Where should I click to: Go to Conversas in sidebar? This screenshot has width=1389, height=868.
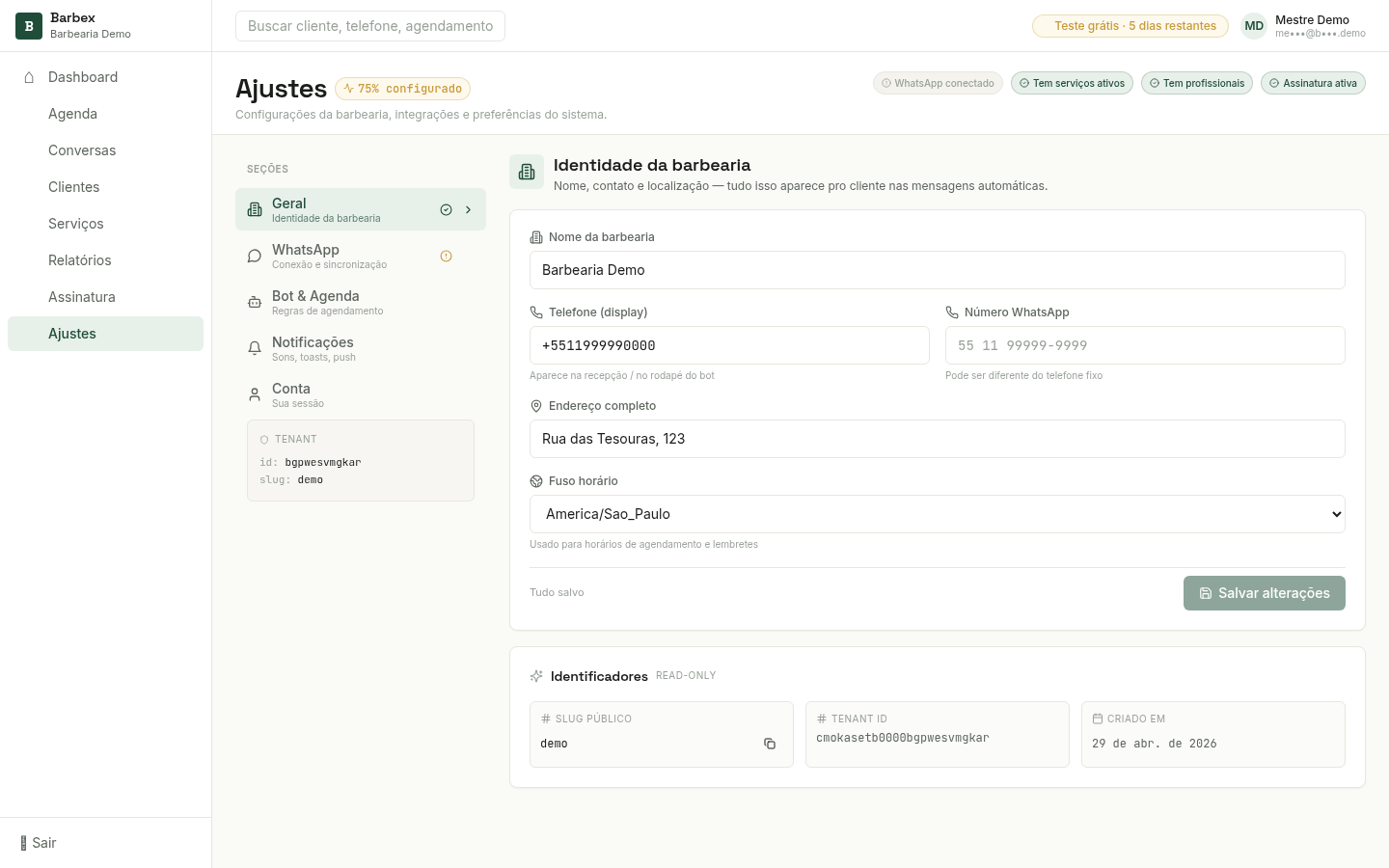point(105,150)
